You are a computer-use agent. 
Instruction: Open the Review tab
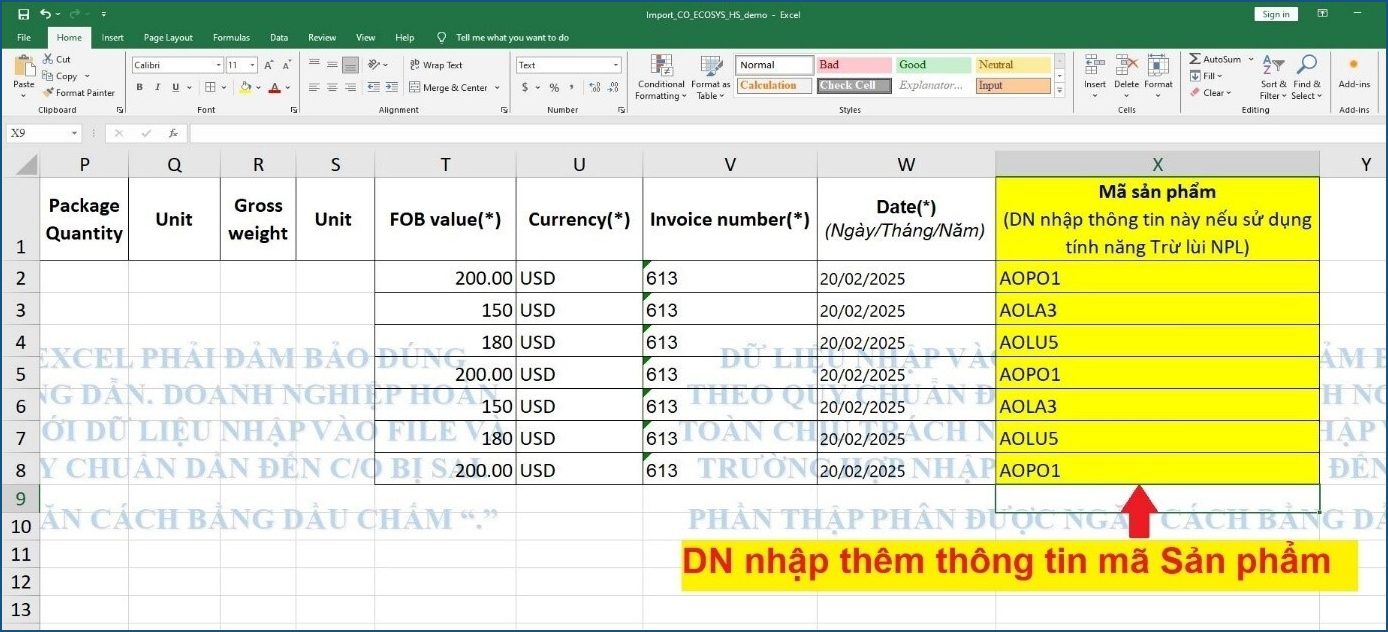pyautogui.click(x=322, y=38)
